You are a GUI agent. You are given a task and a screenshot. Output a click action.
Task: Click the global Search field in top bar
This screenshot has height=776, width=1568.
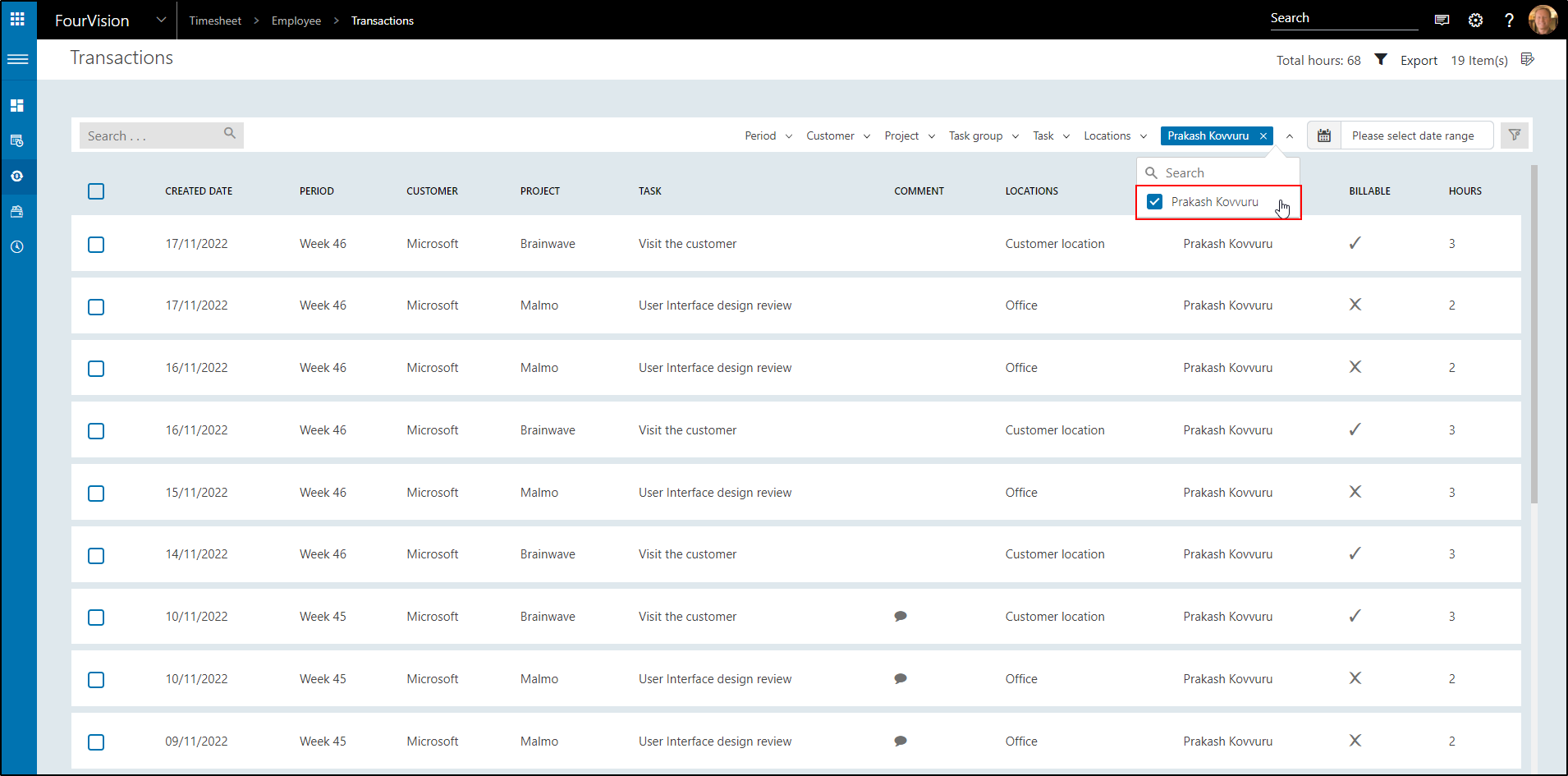[x=1344, y=19]
